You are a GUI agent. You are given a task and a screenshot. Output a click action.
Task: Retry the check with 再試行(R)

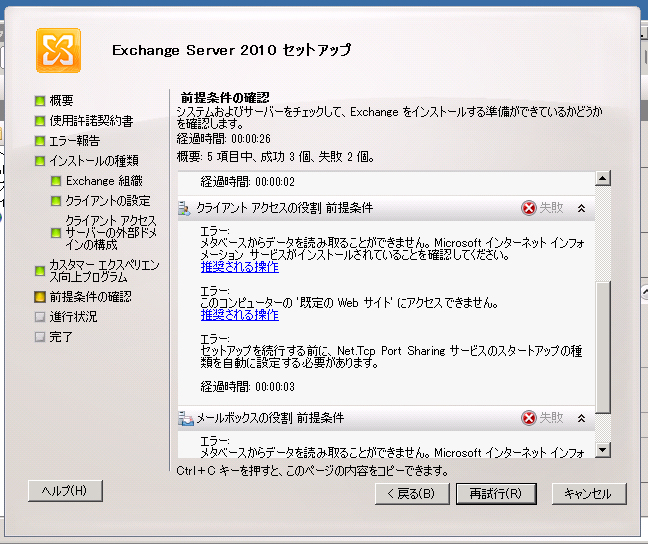pos(496,494)
